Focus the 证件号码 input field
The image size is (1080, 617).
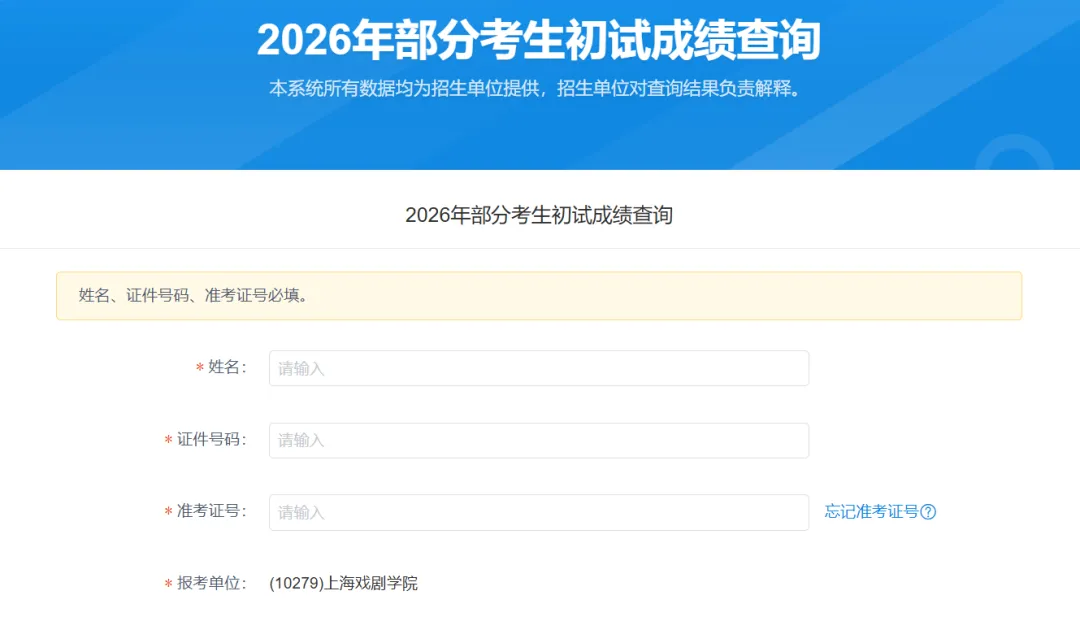[539, 441]
